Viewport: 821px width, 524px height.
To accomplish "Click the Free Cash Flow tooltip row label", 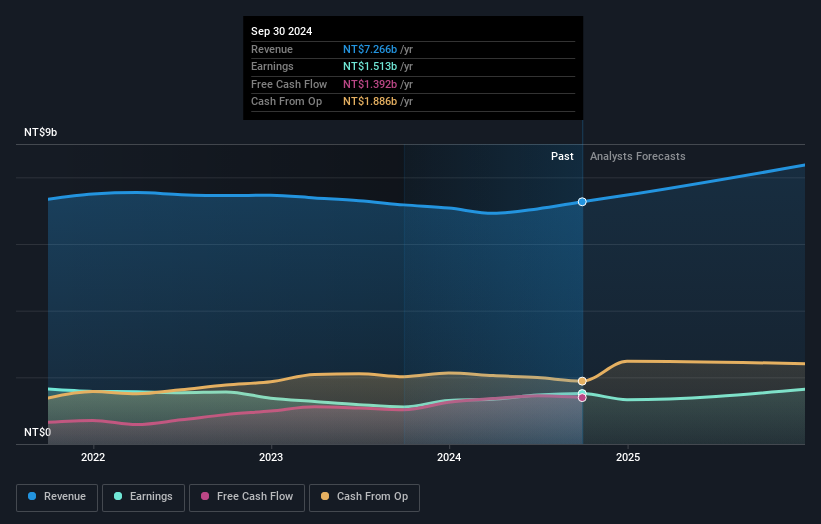I will tap(289, 84).
